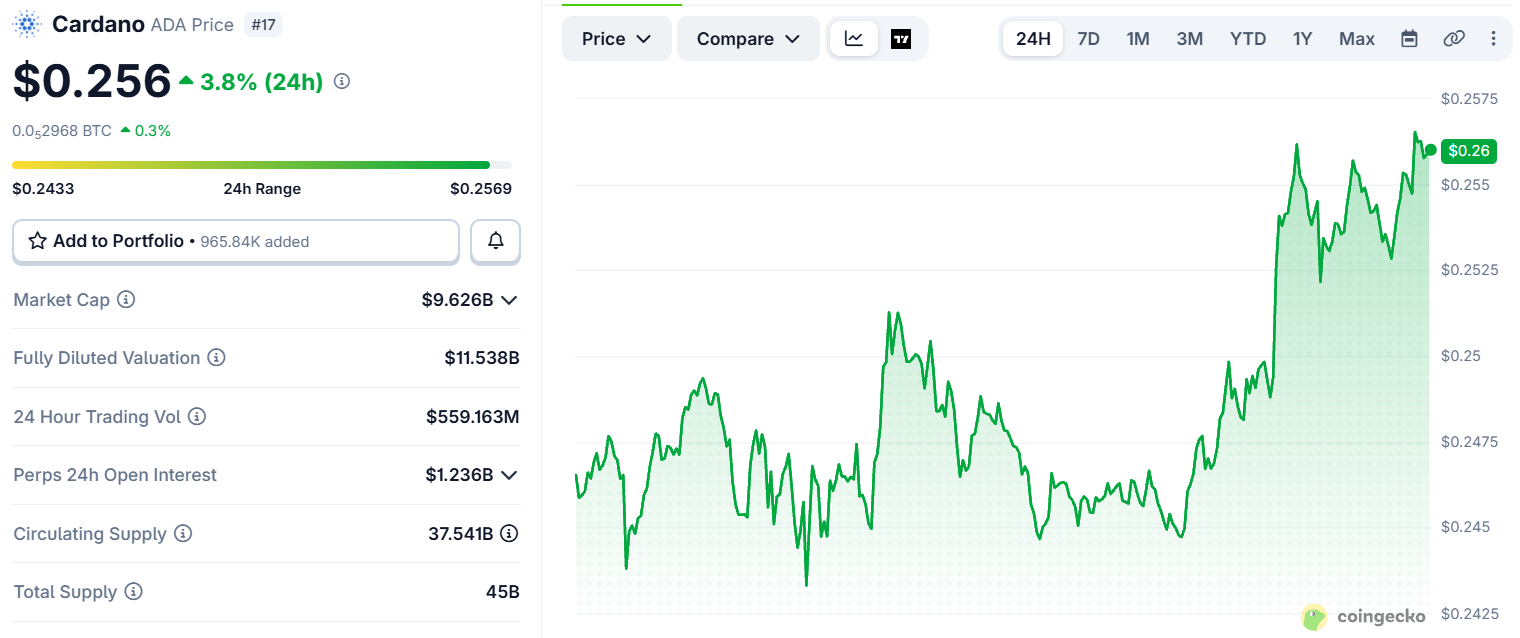The height and width of the screenshot is (638, 1520).
Task: Open info icon next to 37.541B value
Action: [x=509, y=533]
